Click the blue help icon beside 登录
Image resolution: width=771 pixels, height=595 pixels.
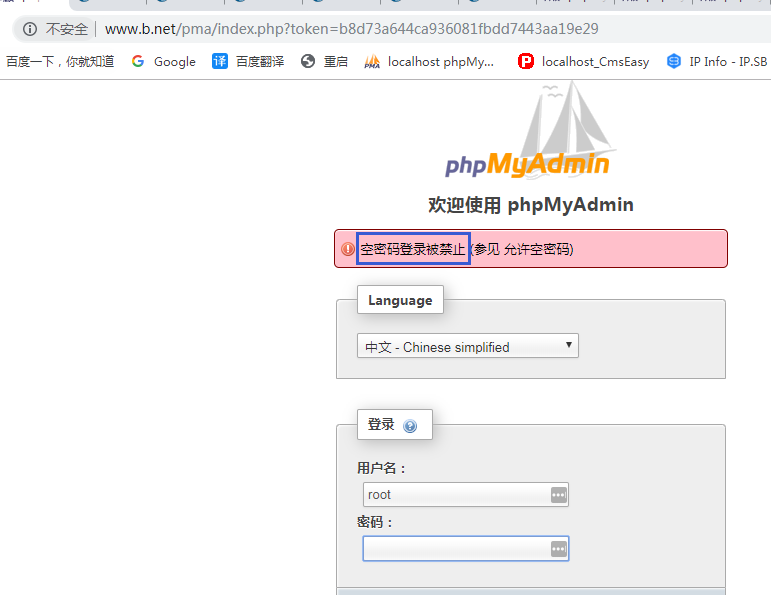[410, 425]
